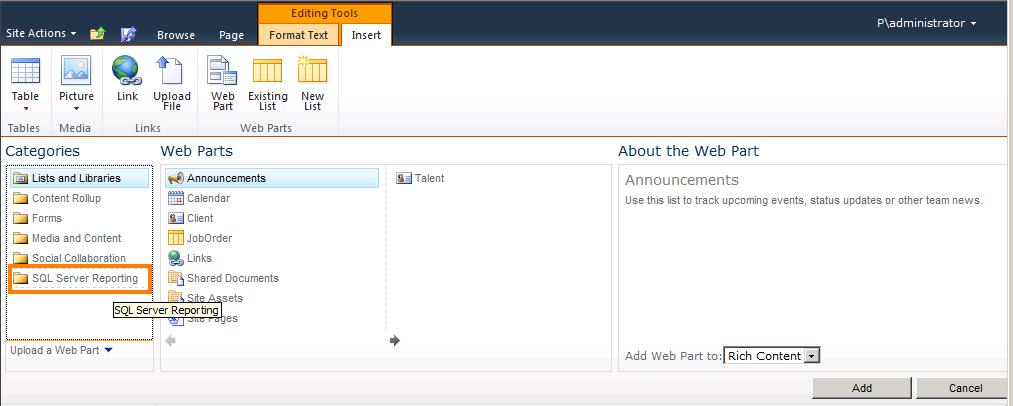Click the SQL Server Reporting folder icon
1013x406 pixels.
[21, 279]
